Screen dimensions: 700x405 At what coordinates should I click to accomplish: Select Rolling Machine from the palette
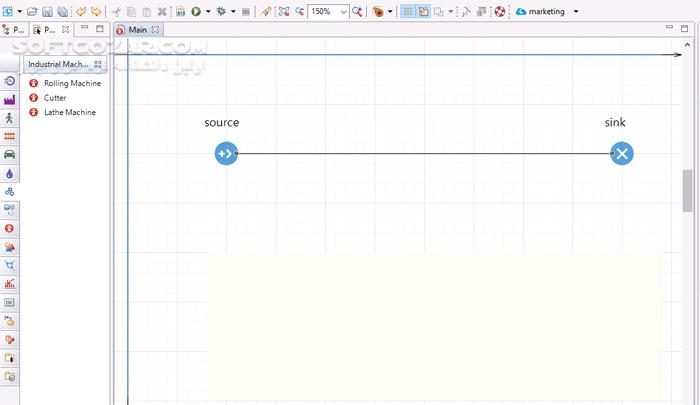click(x=72, y=83)
